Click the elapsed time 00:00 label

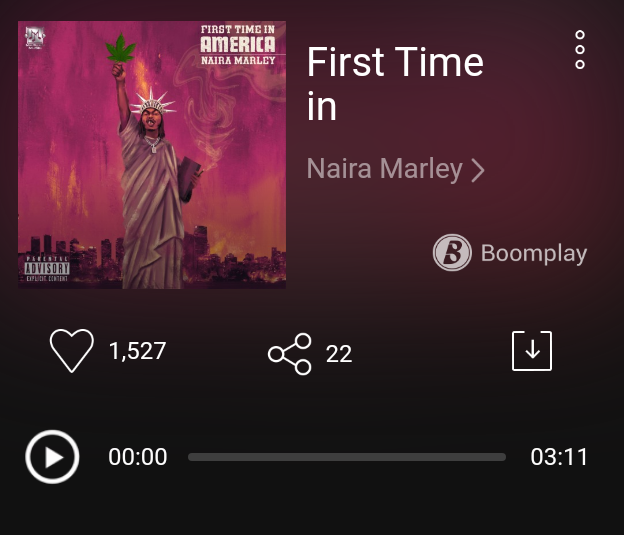[x=138, y=457]
